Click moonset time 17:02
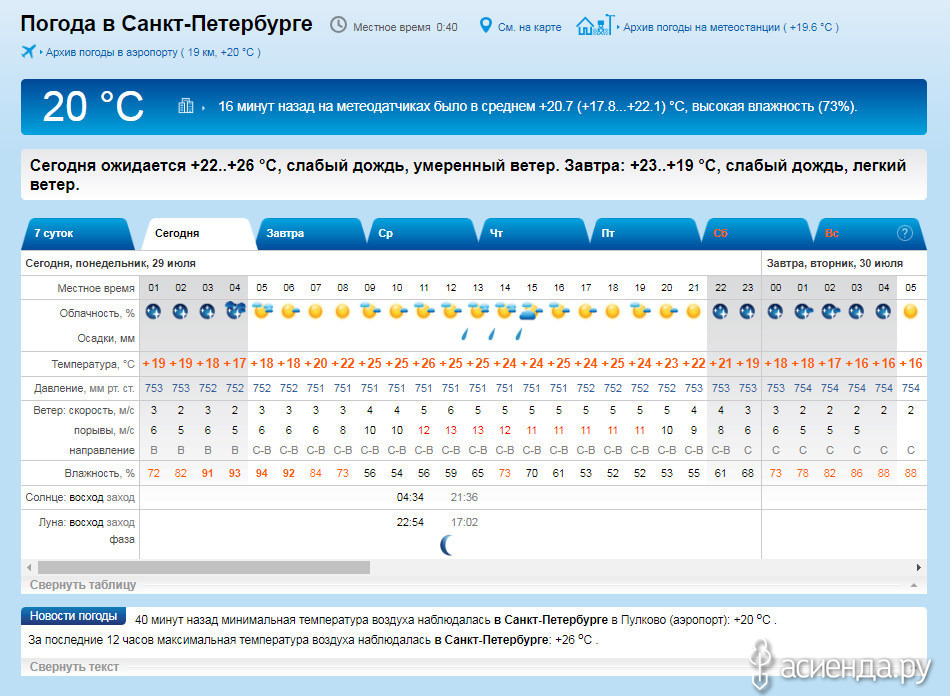Viewport: 950px width, 696px height. (464, 522)
